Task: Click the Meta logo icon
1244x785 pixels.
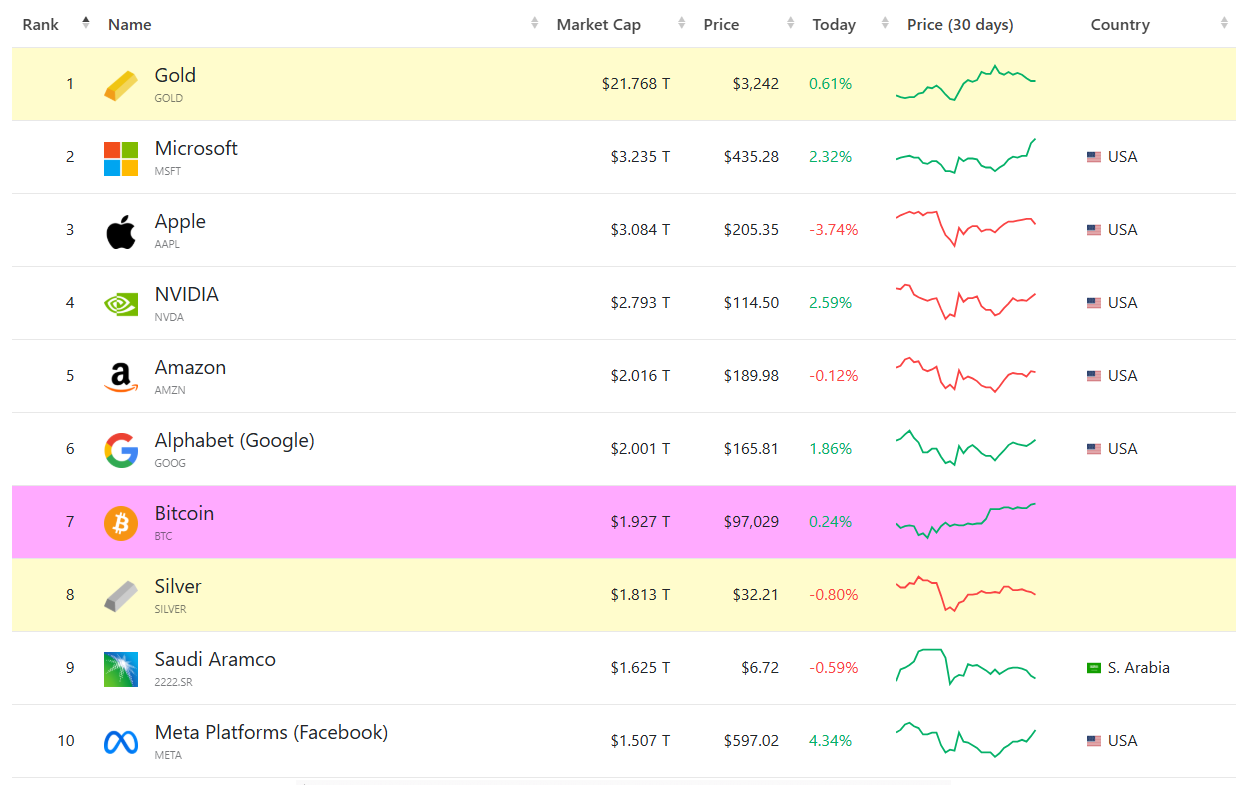Action: [121, 742]
